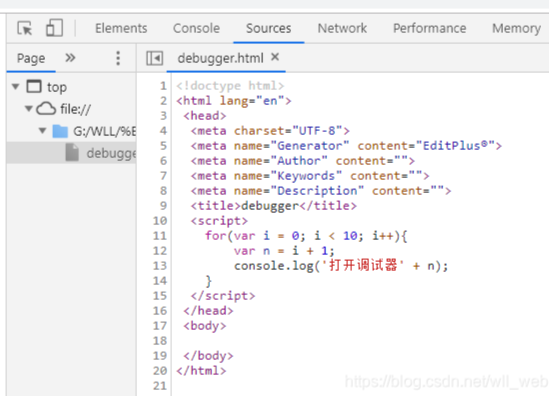The width and height of the screenshot is (549, 396).
Task: Collapse the top frame tree node
Action: click(x=15, y=86)
